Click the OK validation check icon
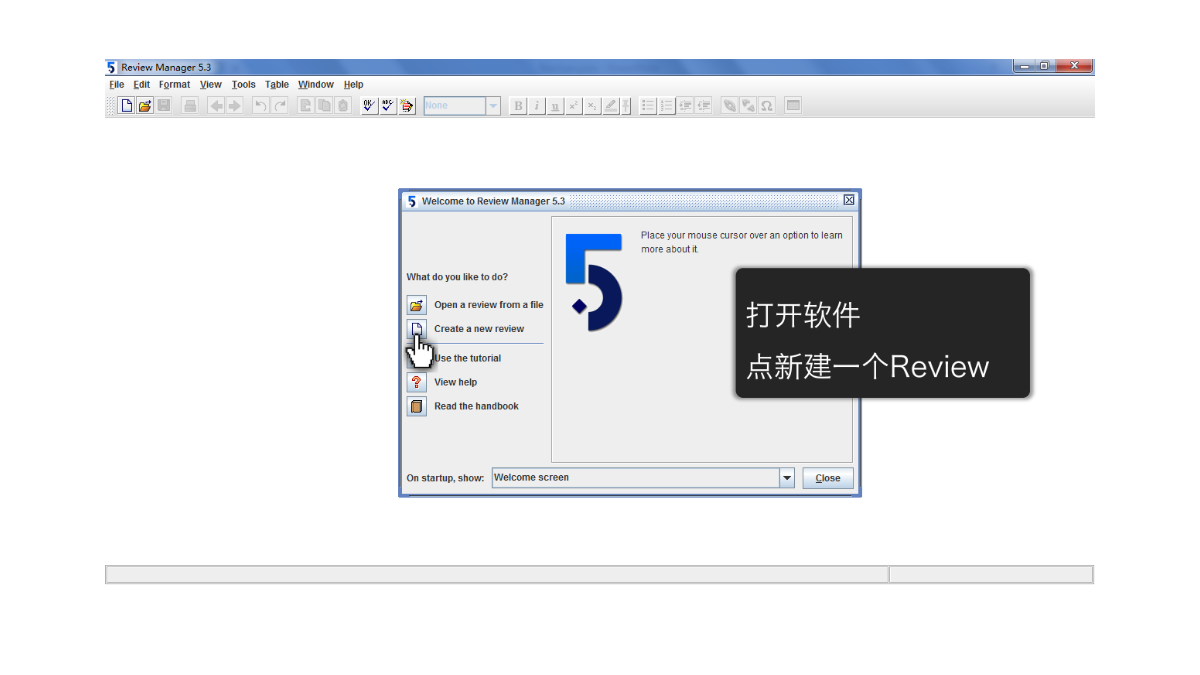This screenshot has width=1200, height=675. point(369,105)
